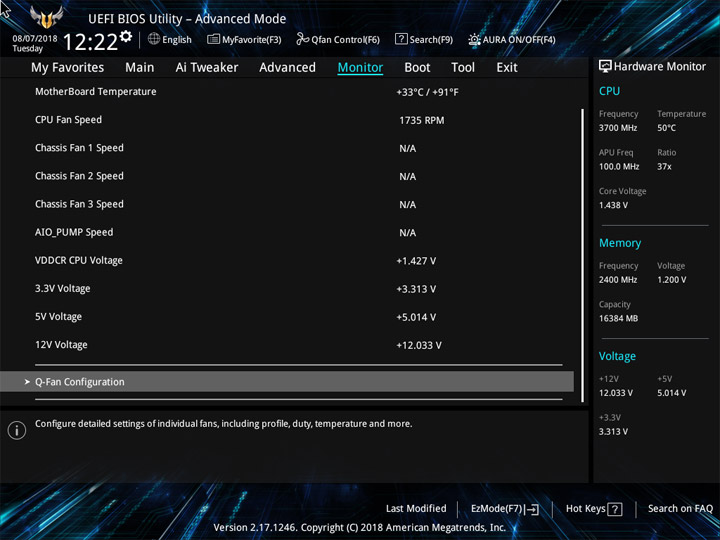Click the 2400 MHz memory frequency value
The width and height of the screenshot is (720, 540).
[x=618, y=280]
